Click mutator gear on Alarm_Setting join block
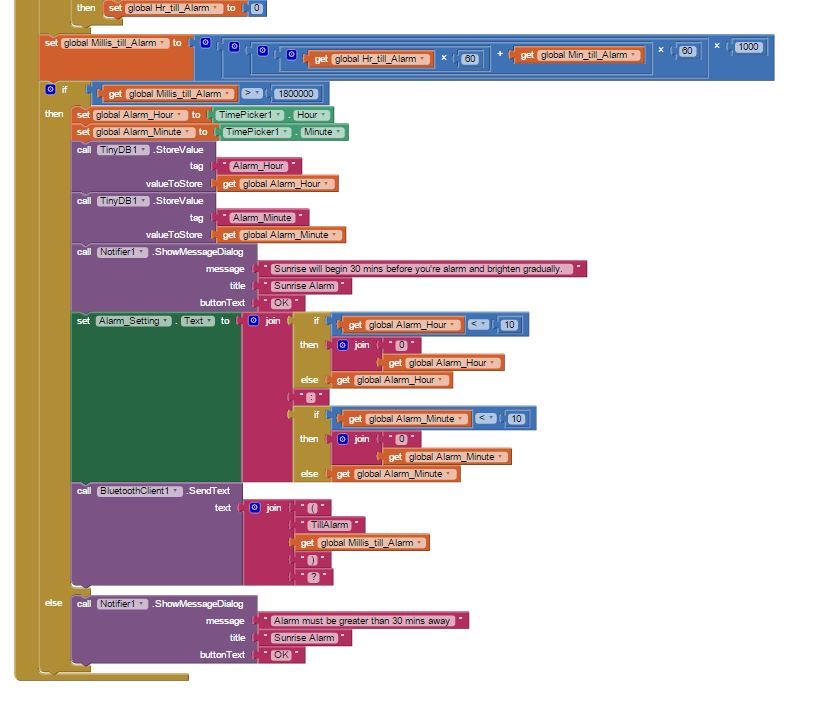 (254, 320)
